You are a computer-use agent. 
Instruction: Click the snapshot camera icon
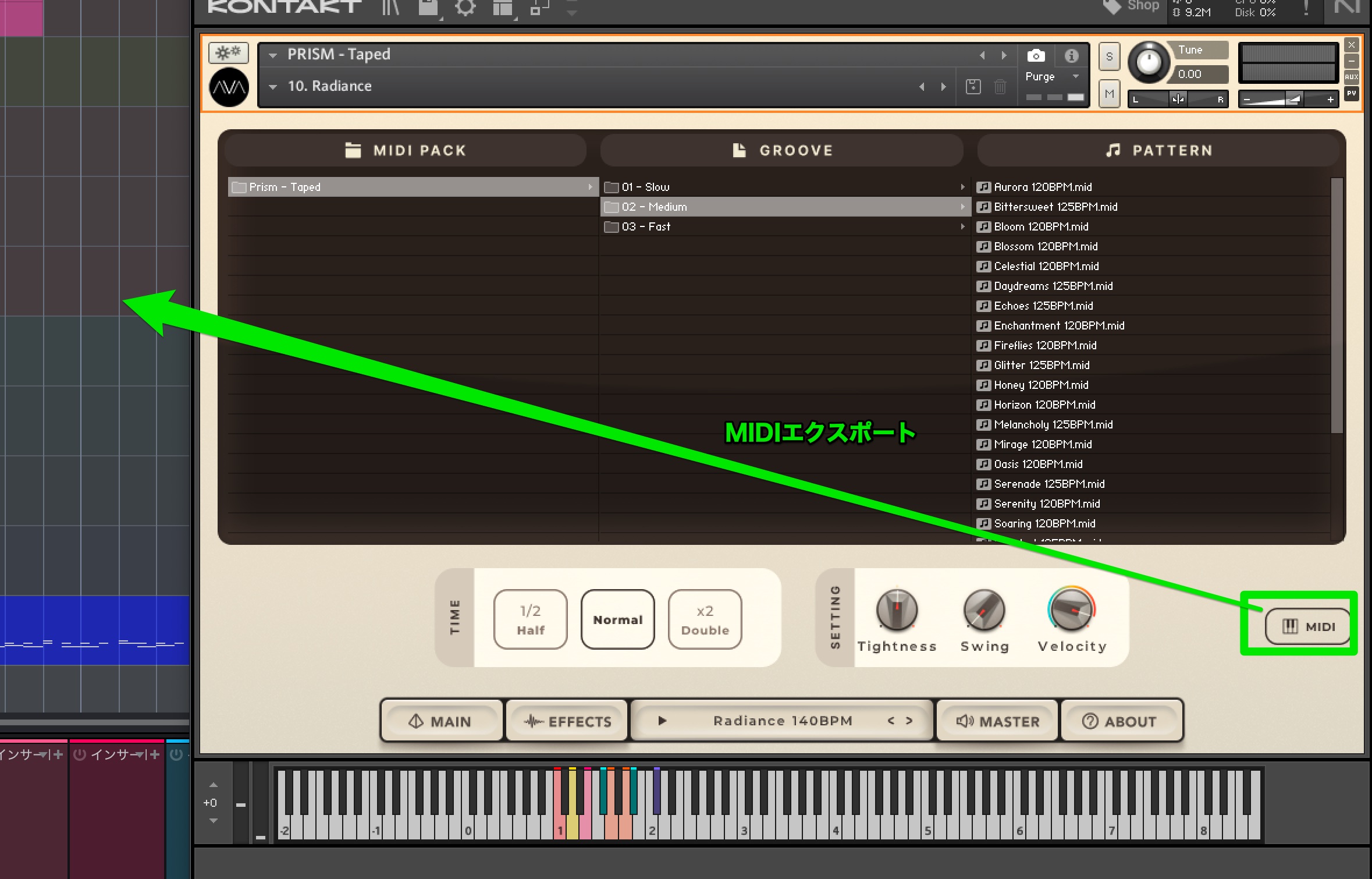1036,56
